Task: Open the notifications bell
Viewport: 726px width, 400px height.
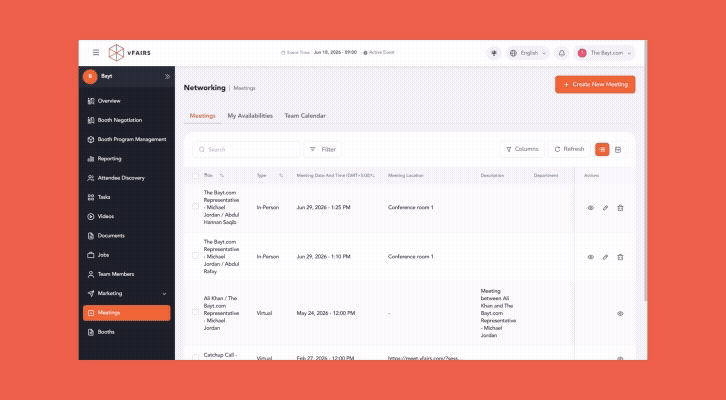Action: pos(562,53)
